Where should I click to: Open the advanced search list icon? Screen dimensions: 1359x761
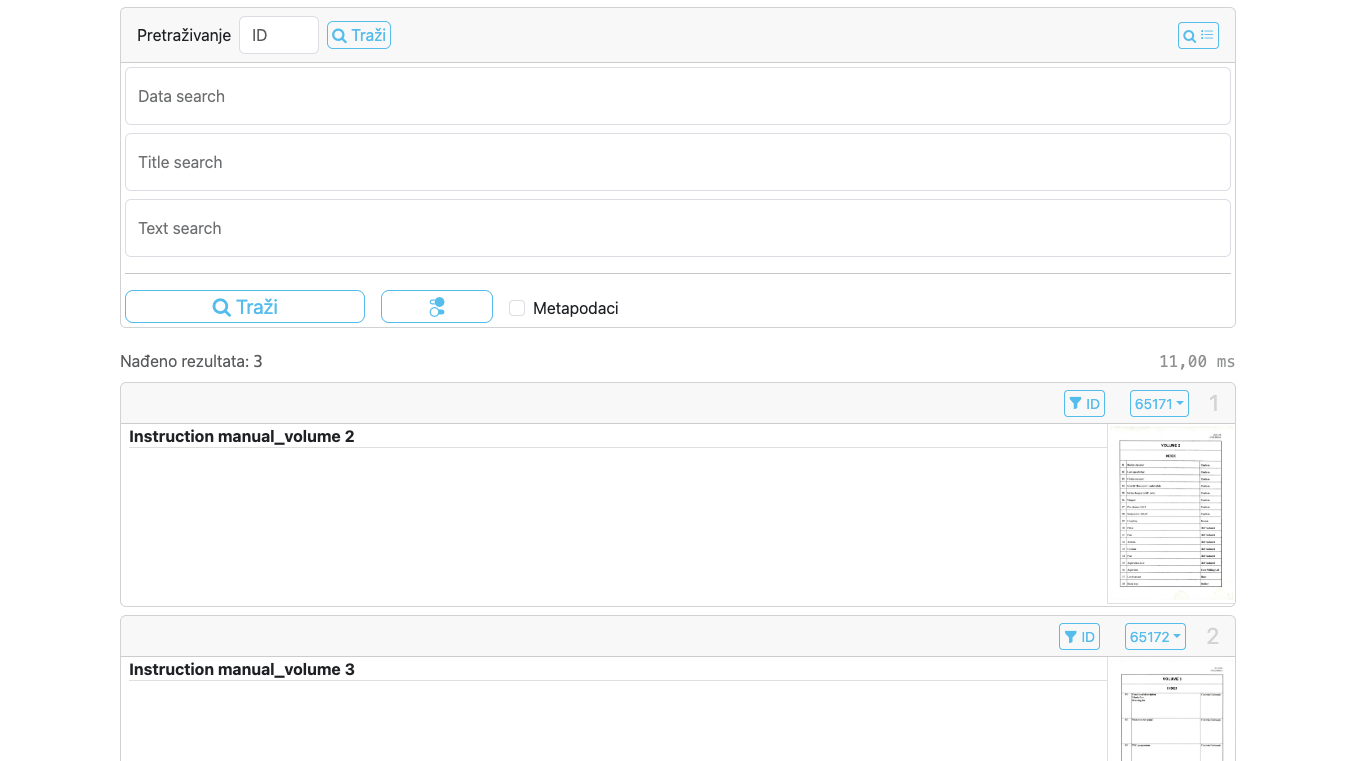tap(1198, 35)
